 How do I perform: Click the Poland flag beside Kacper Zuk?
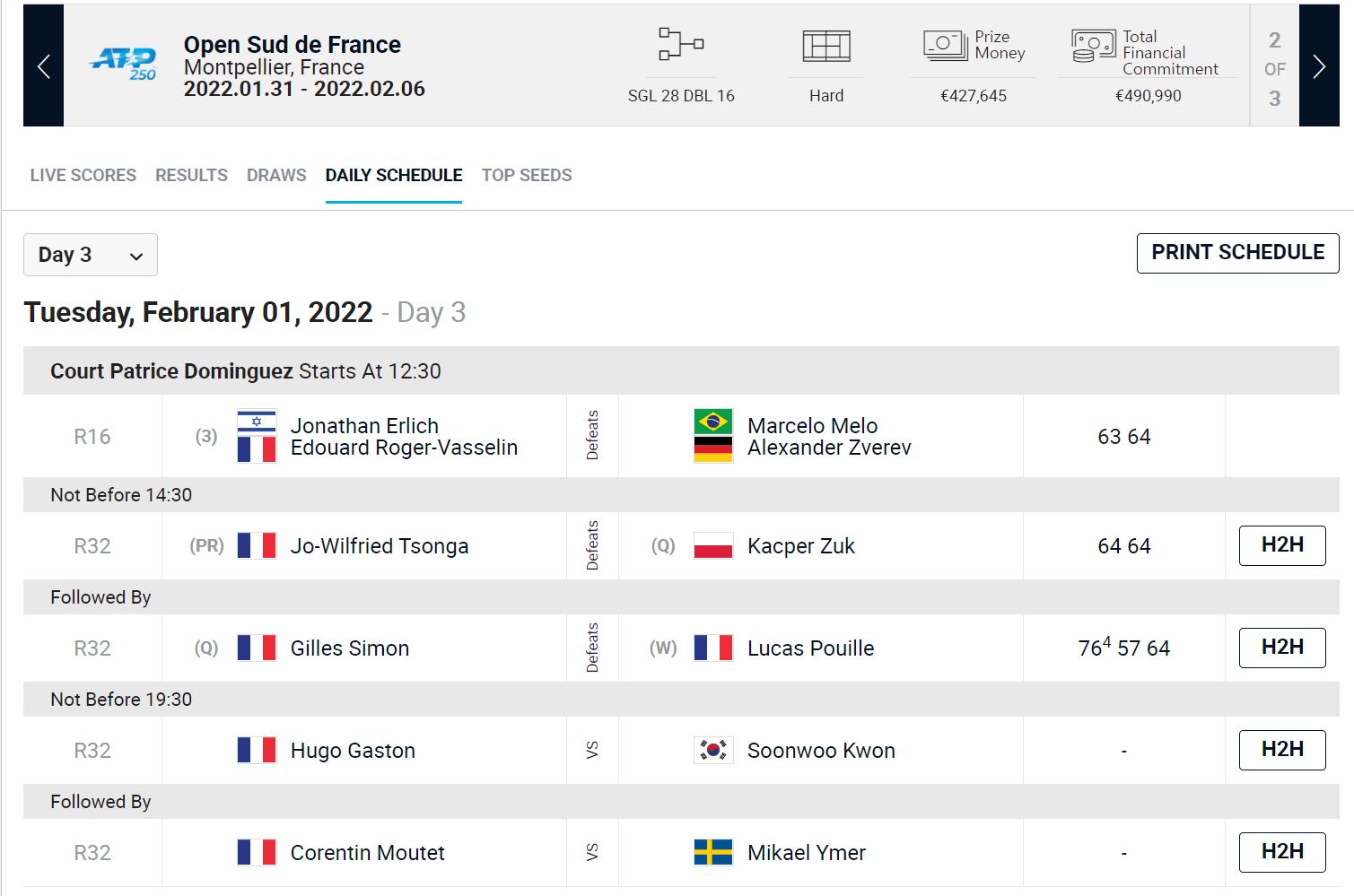tap(713, 545)
